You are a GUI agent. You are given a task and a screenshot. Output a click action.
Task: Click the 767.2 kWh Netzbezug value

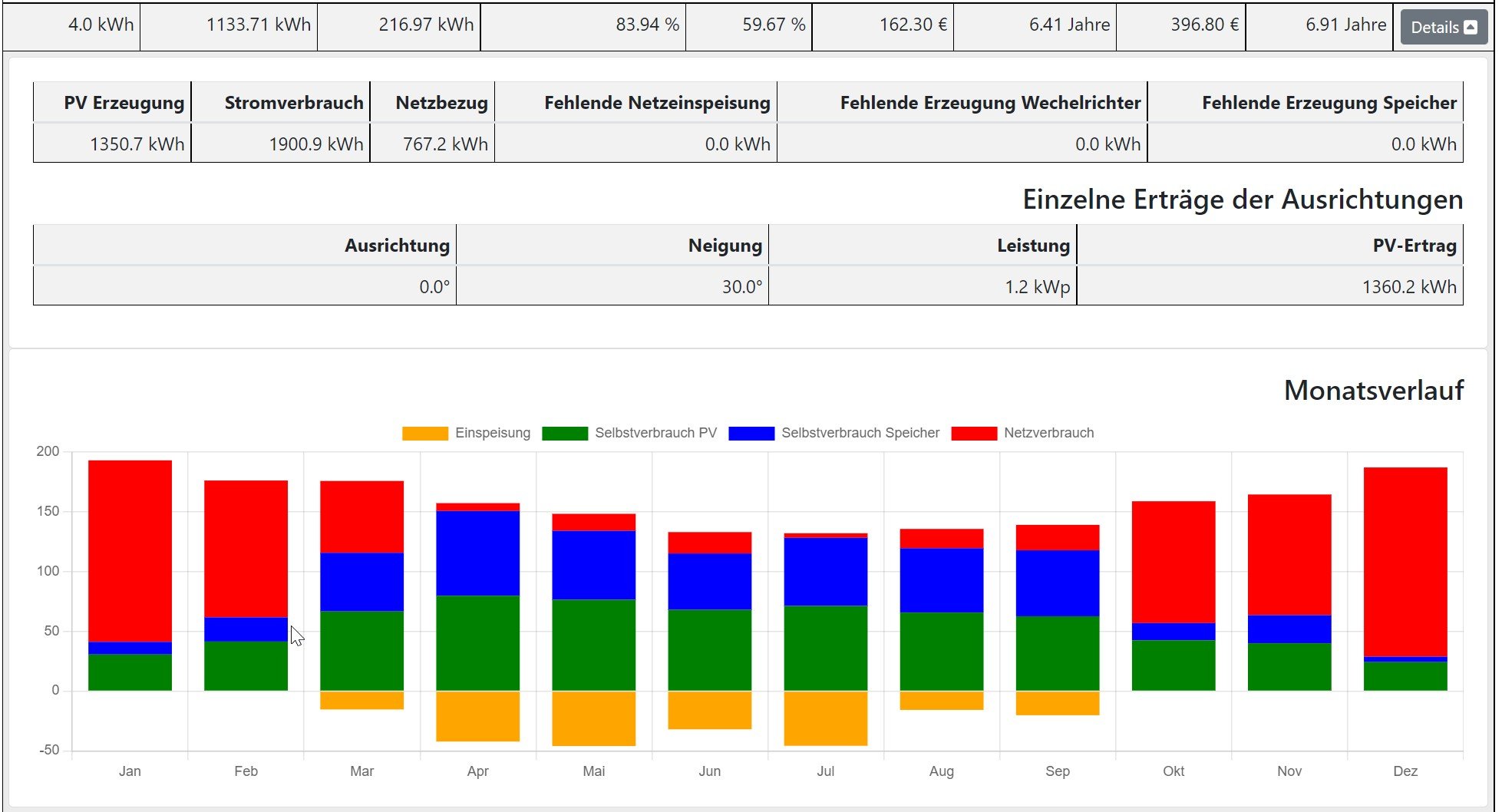coord(445,144)
